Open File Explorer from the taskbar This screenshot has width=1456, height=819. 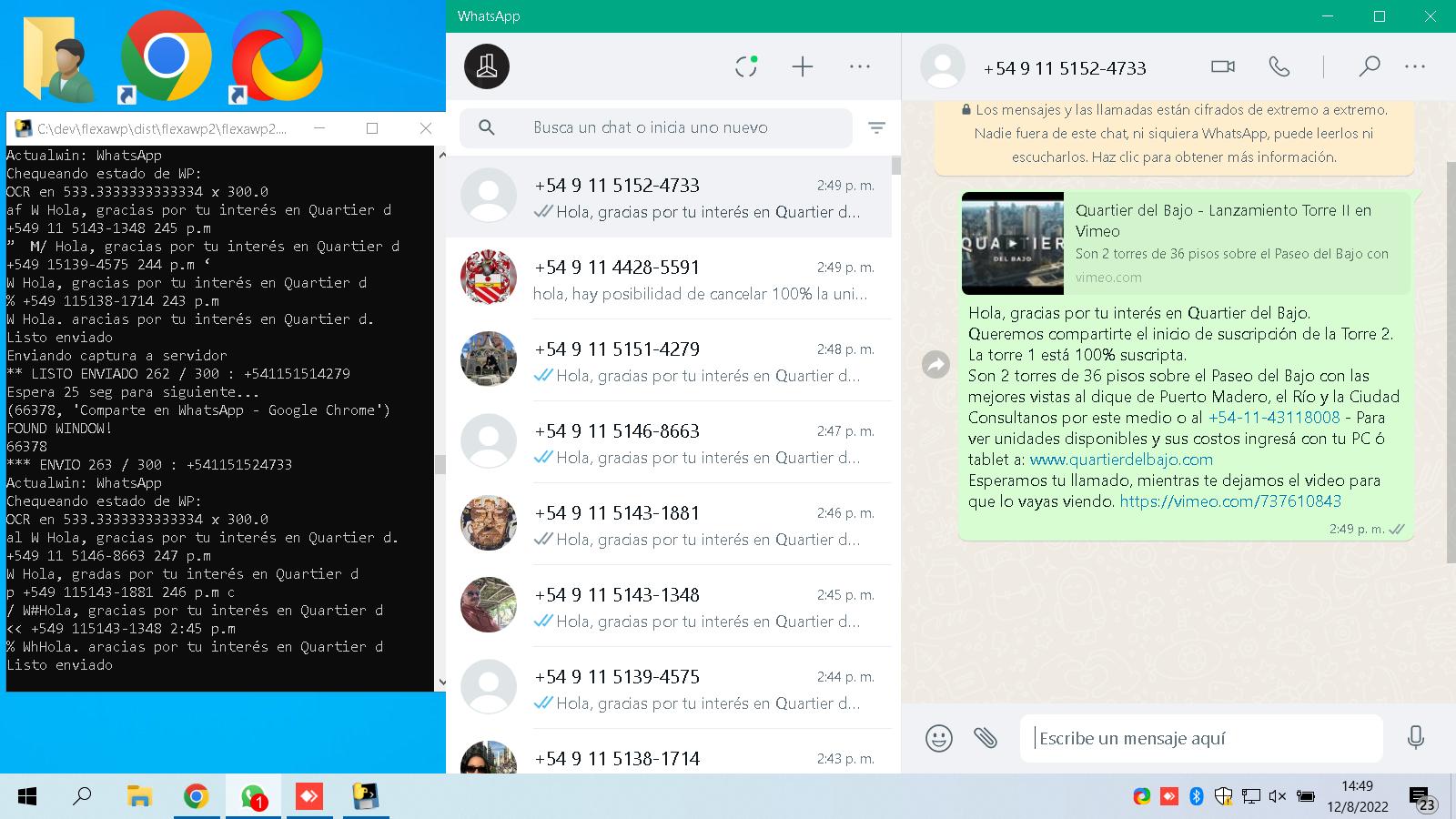[138, 797]
